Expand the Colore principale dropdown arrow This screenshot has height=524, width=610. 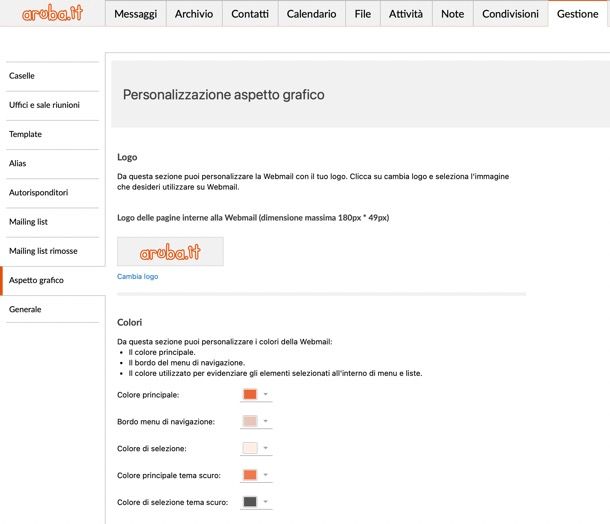tap(266, 394)
